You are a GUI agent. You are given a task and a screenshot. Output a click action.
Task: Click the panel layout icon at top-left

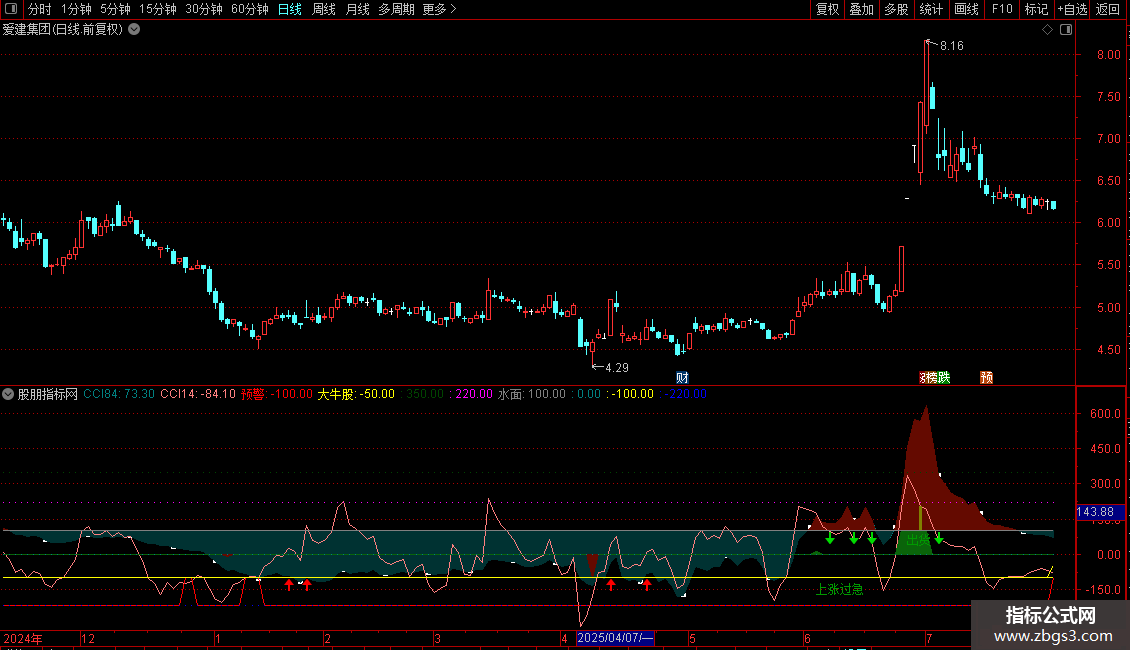click(x=11, y=9)
